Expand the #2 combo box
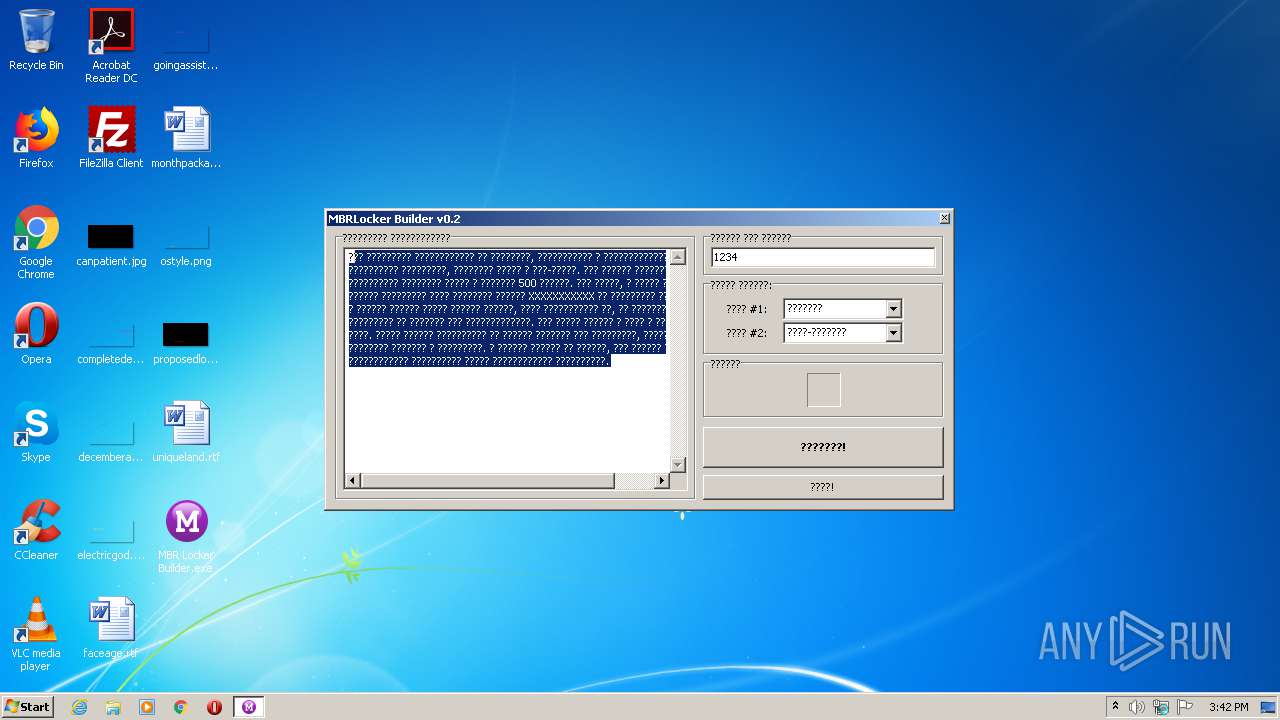This screenshot has width=1280, height=720. (894, 333)
